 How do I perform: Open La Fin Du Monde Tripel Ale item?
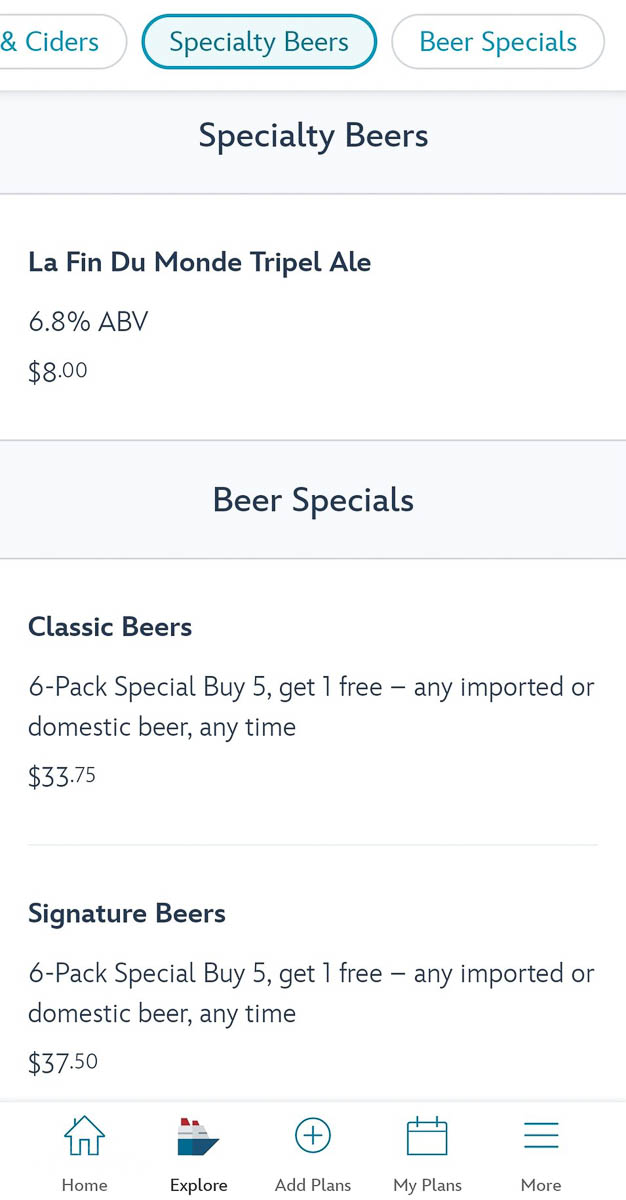[x=313, y=317]
